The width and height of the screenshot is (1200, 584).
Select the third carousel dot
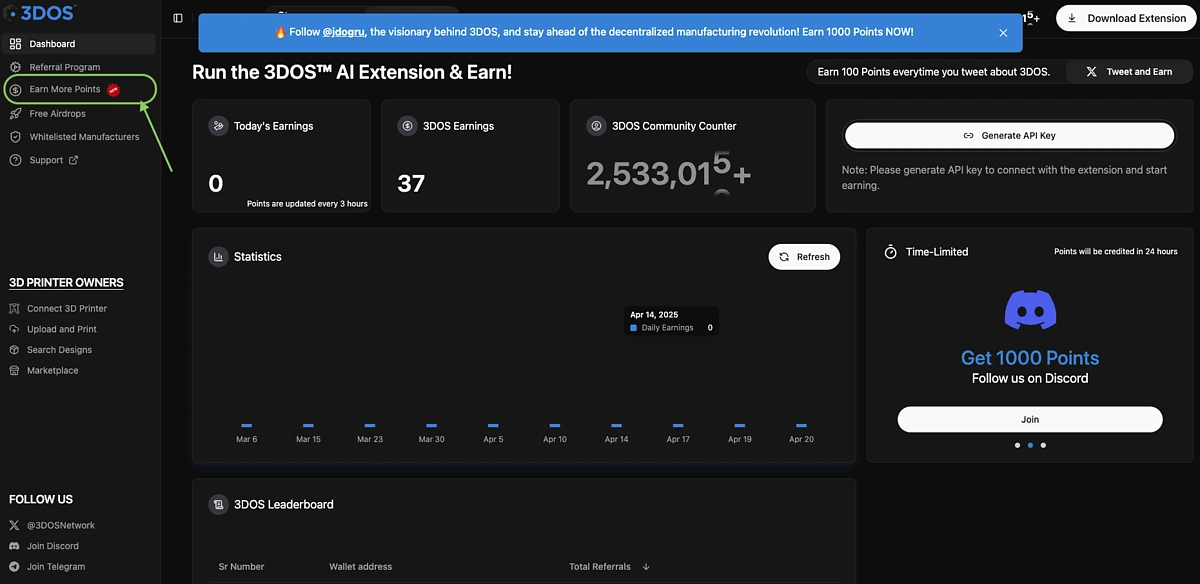coord(1043,445)
